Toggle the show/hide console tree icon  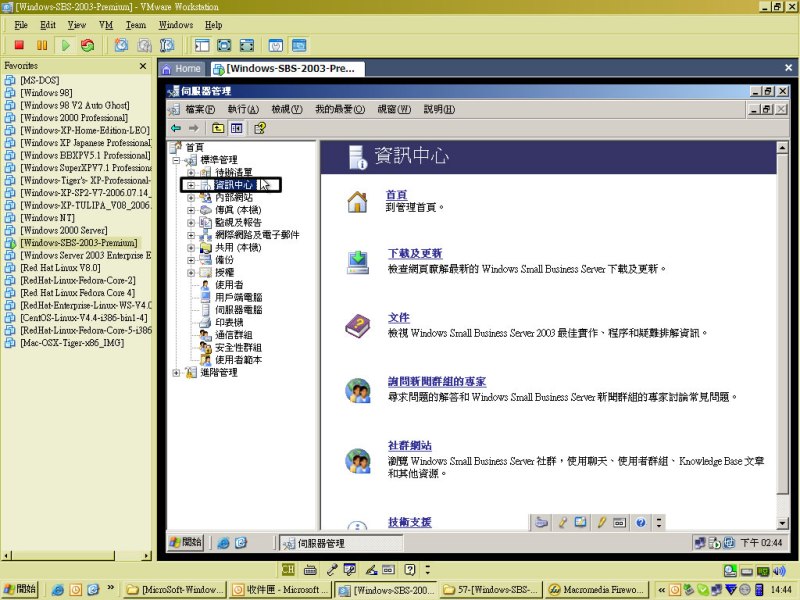pyautogui.click(x=236, y=128)
